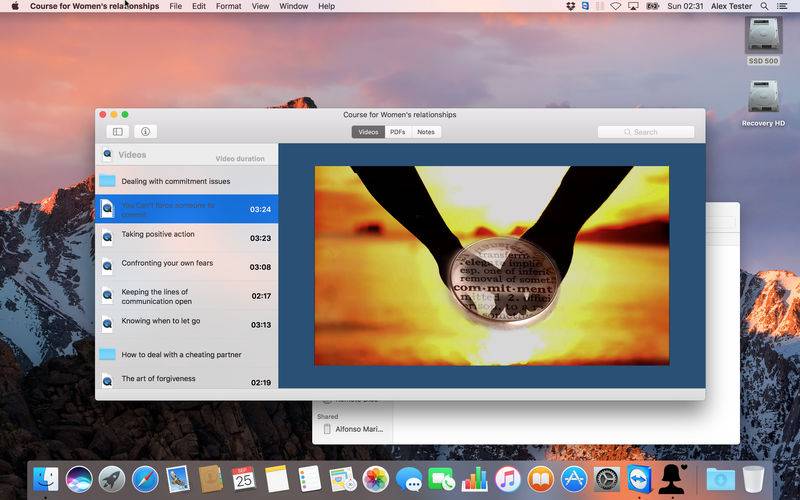Open the 'Course for Women's relationships' app menu

(x=94, y=6)
